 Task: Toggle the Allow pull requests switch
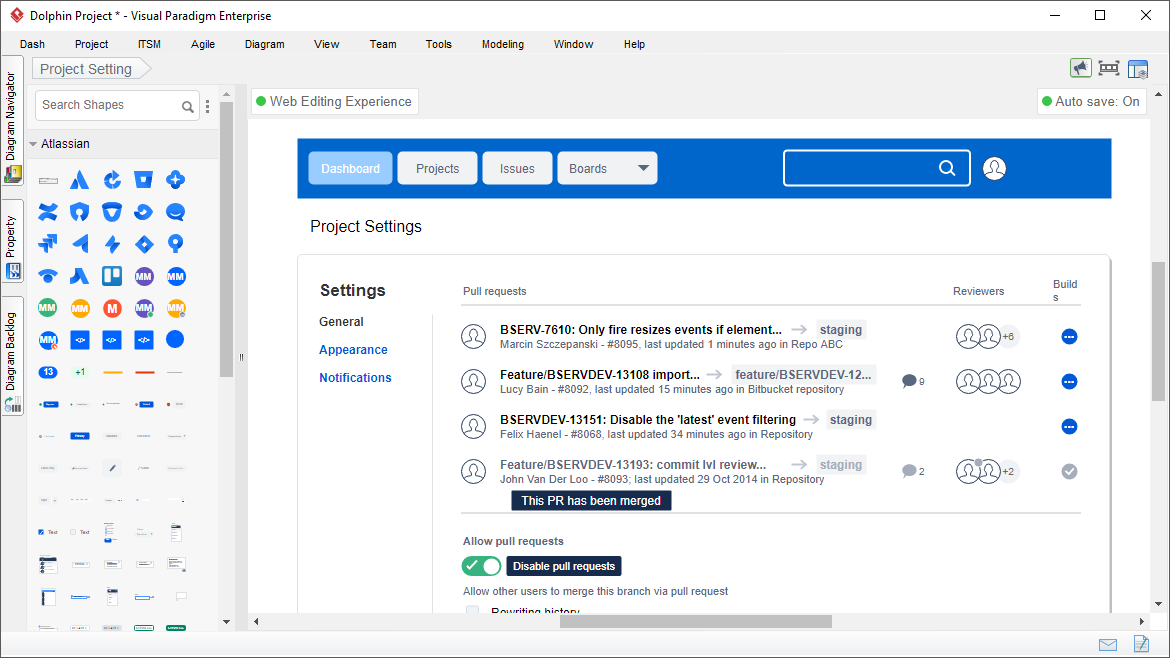481,566
